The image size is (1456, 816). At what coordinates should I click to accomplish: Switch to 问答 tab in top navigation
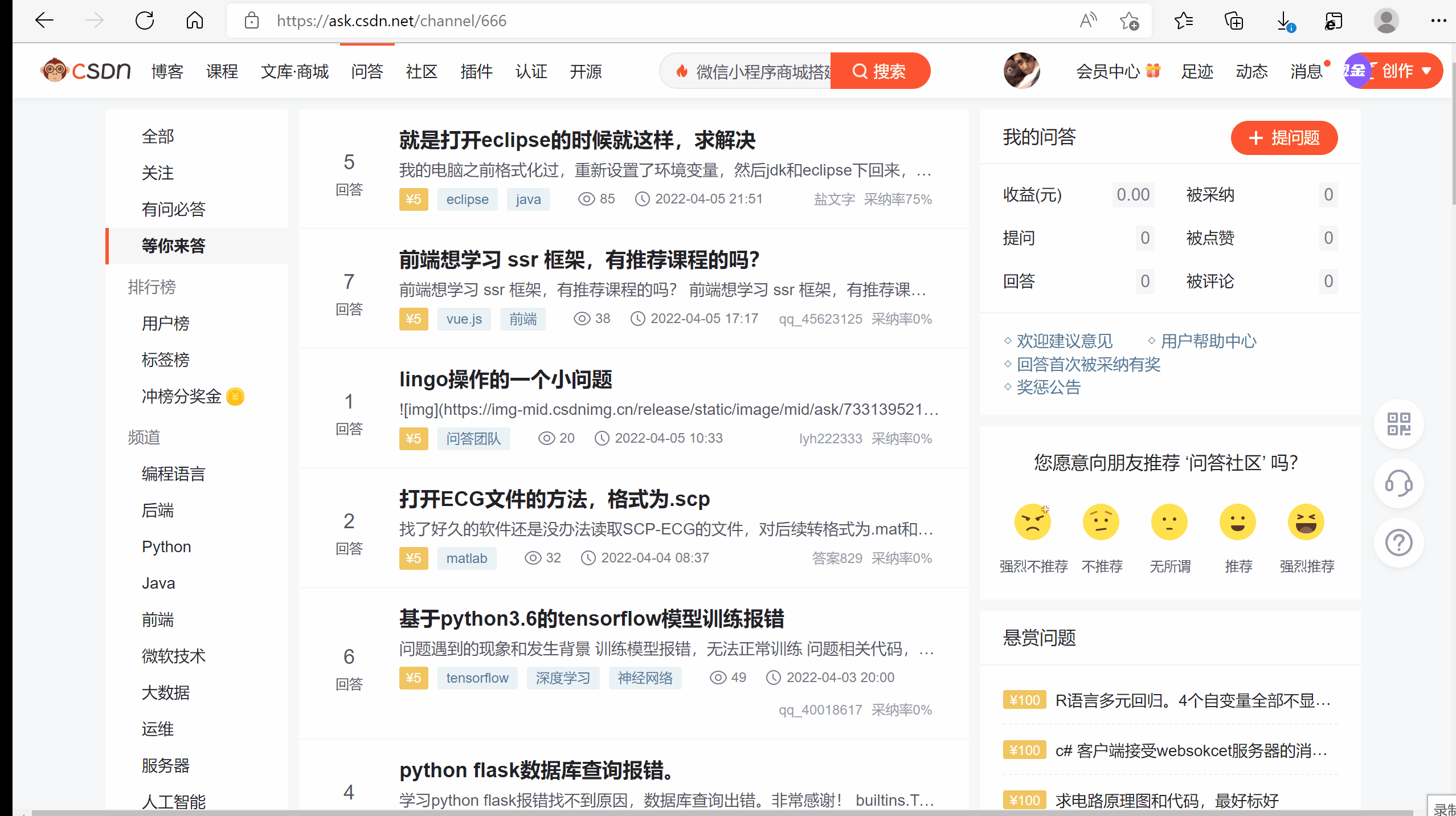[x=367, y=71]
